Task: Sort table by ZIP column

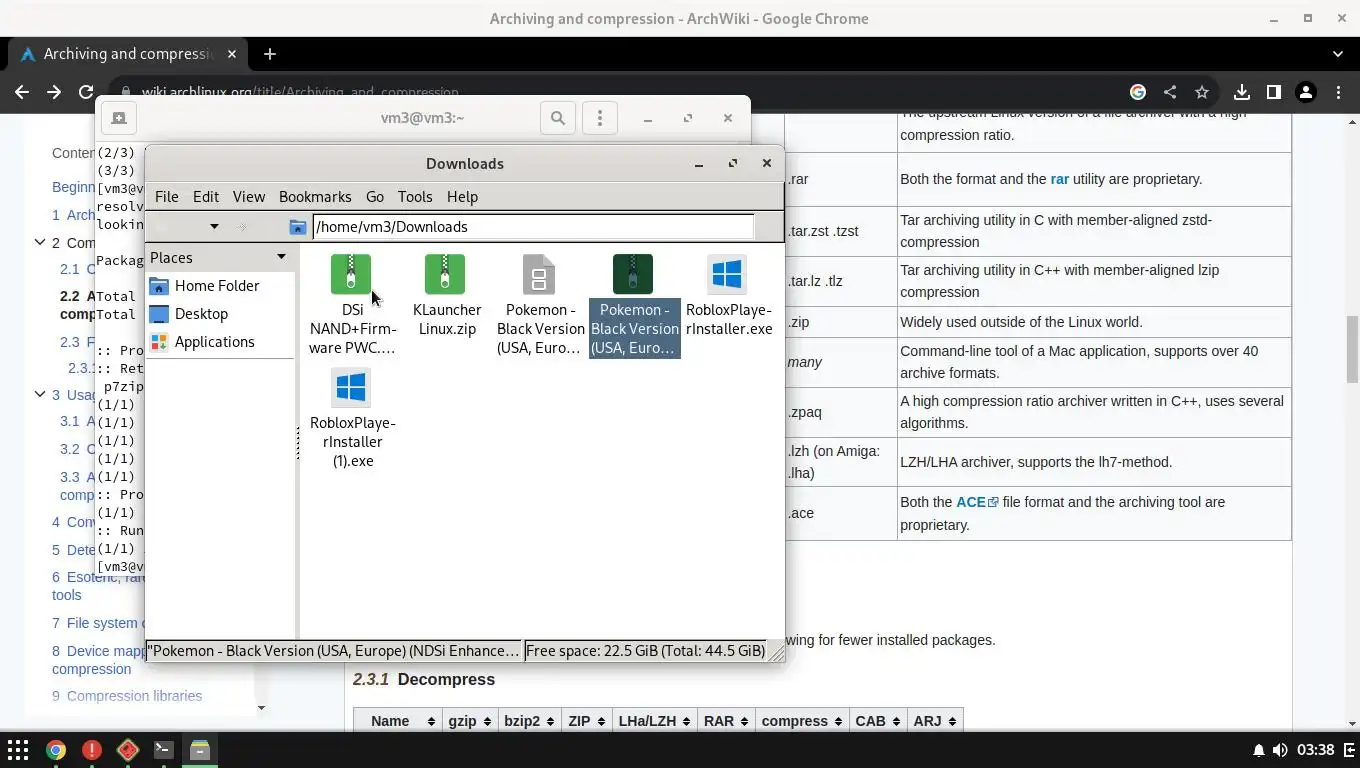Action: 587,721
